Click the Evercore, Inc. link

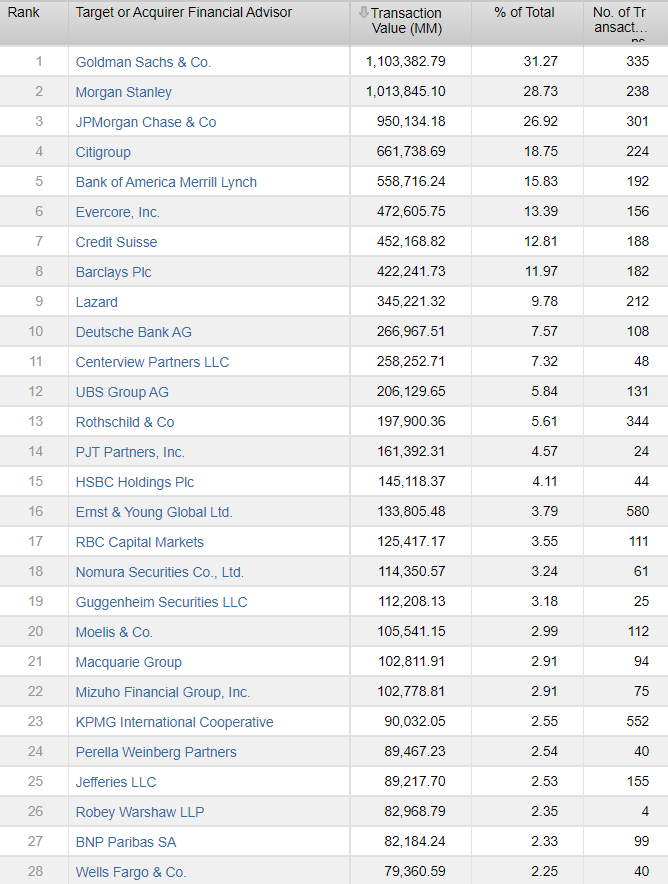(118, 212)
